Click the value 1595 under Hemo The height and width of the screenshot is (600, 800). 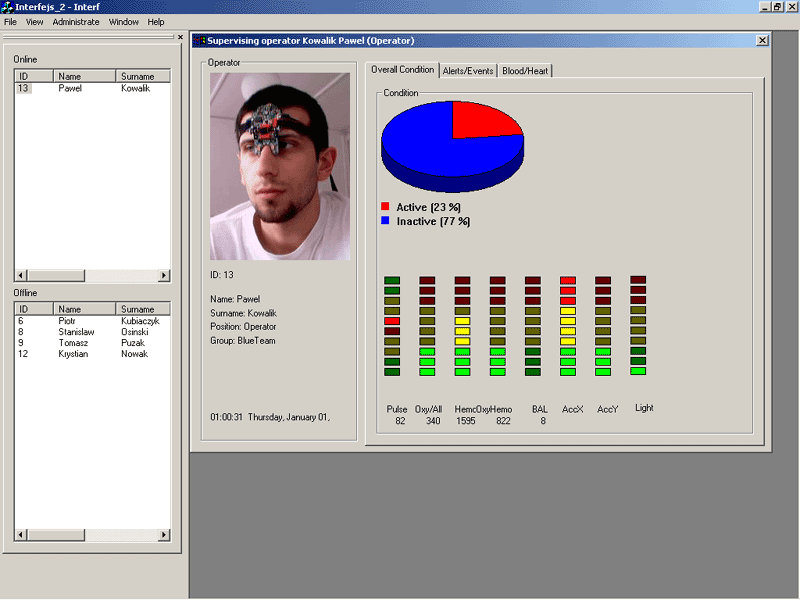(x=465, y=421)
